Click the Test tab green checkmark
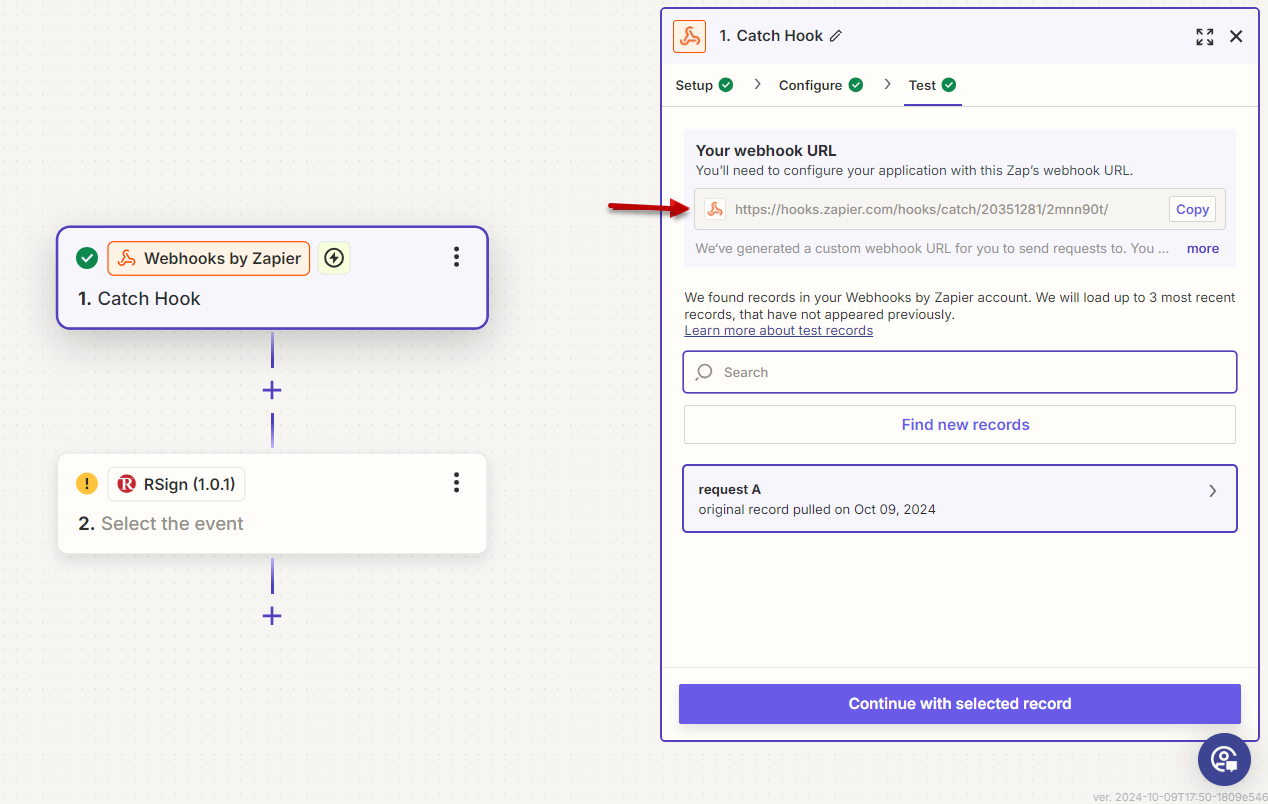The width and height of the screenshot is (1268, 804). pos(949,85)
